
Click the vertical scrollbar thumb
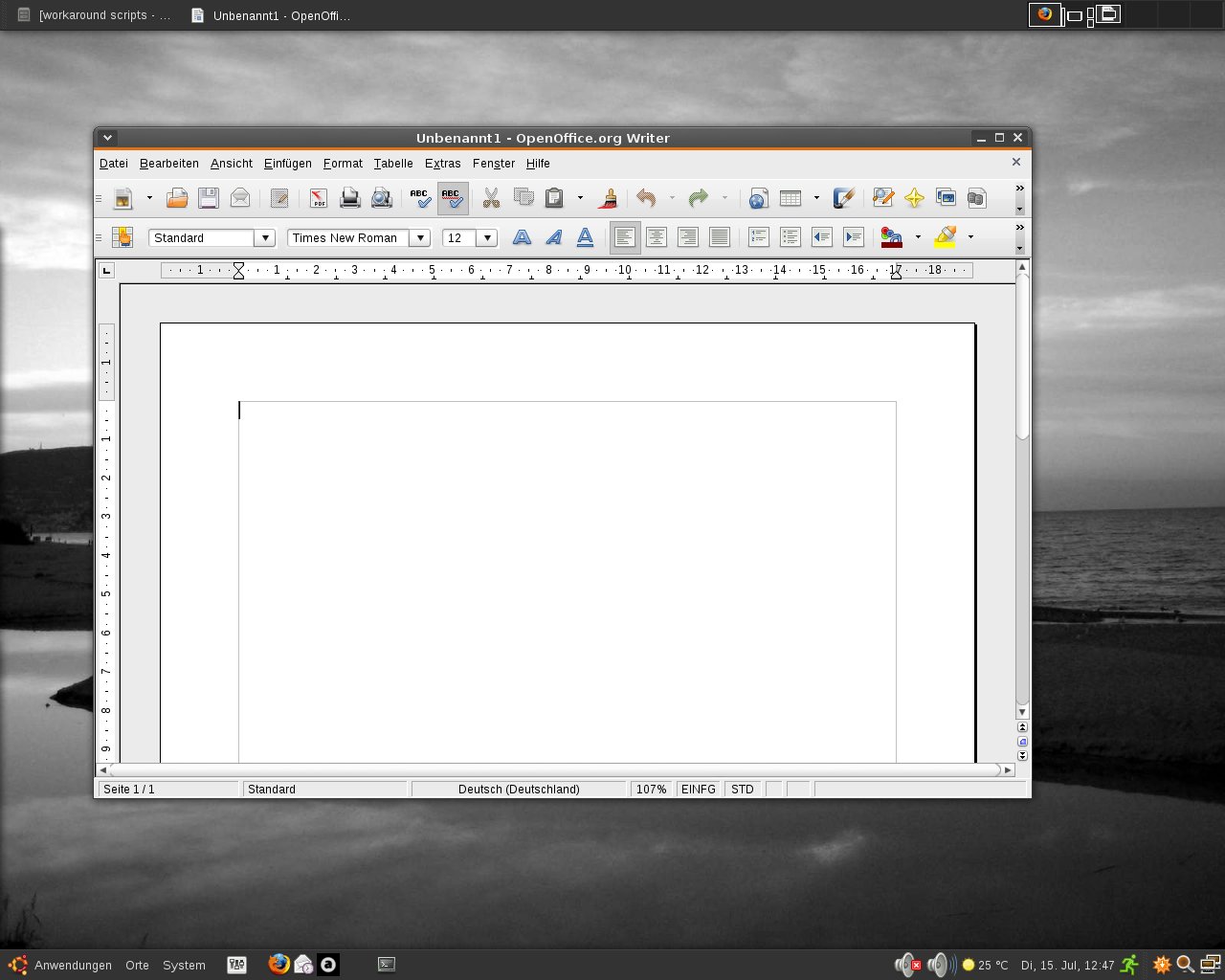click(1022, 357)
